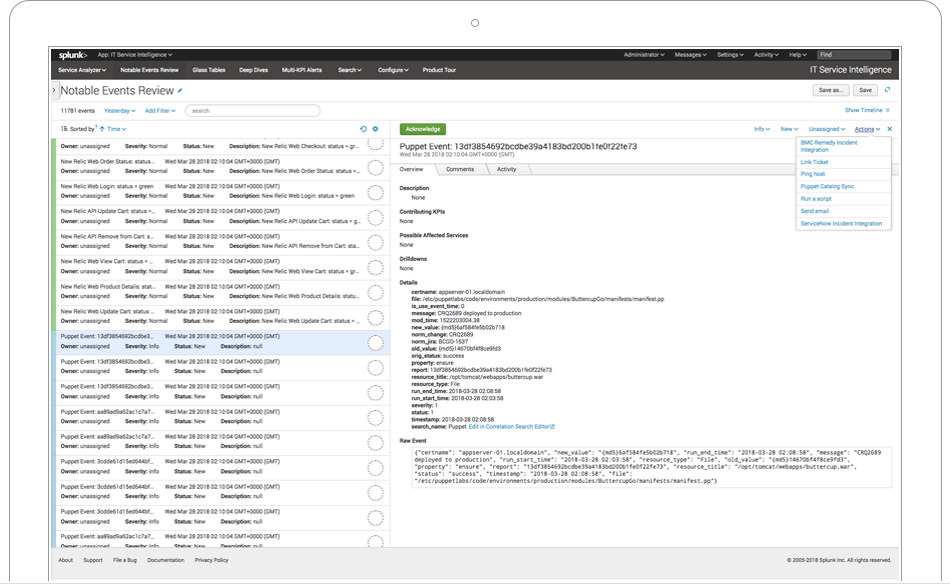Select the Overview tab

[411, 170]
